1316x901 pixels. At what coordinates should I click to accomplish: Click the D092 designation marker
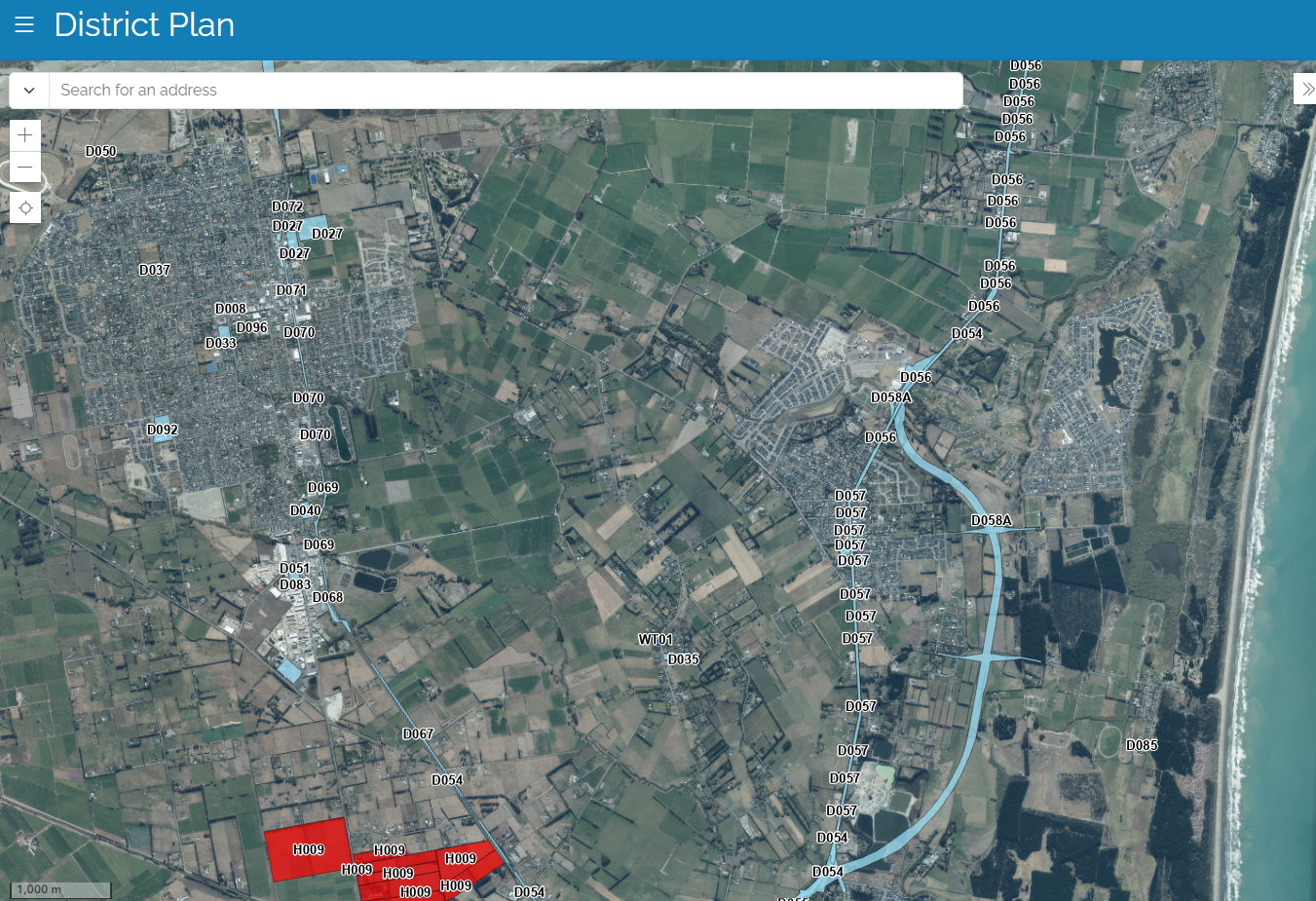[162, 430]
